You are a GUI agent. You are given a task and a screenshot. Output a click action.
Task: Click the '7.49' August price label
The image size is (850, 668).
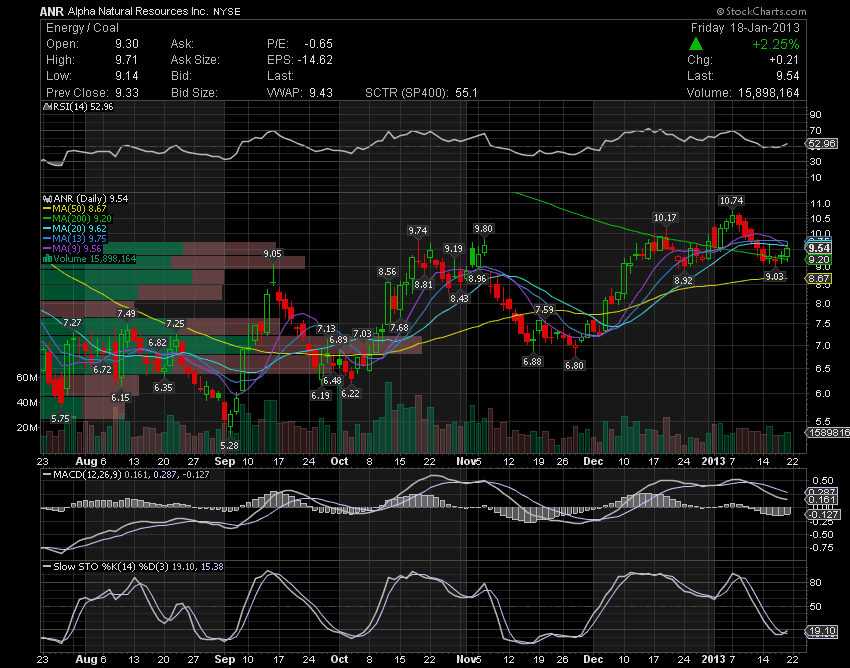tap(126, 313)
